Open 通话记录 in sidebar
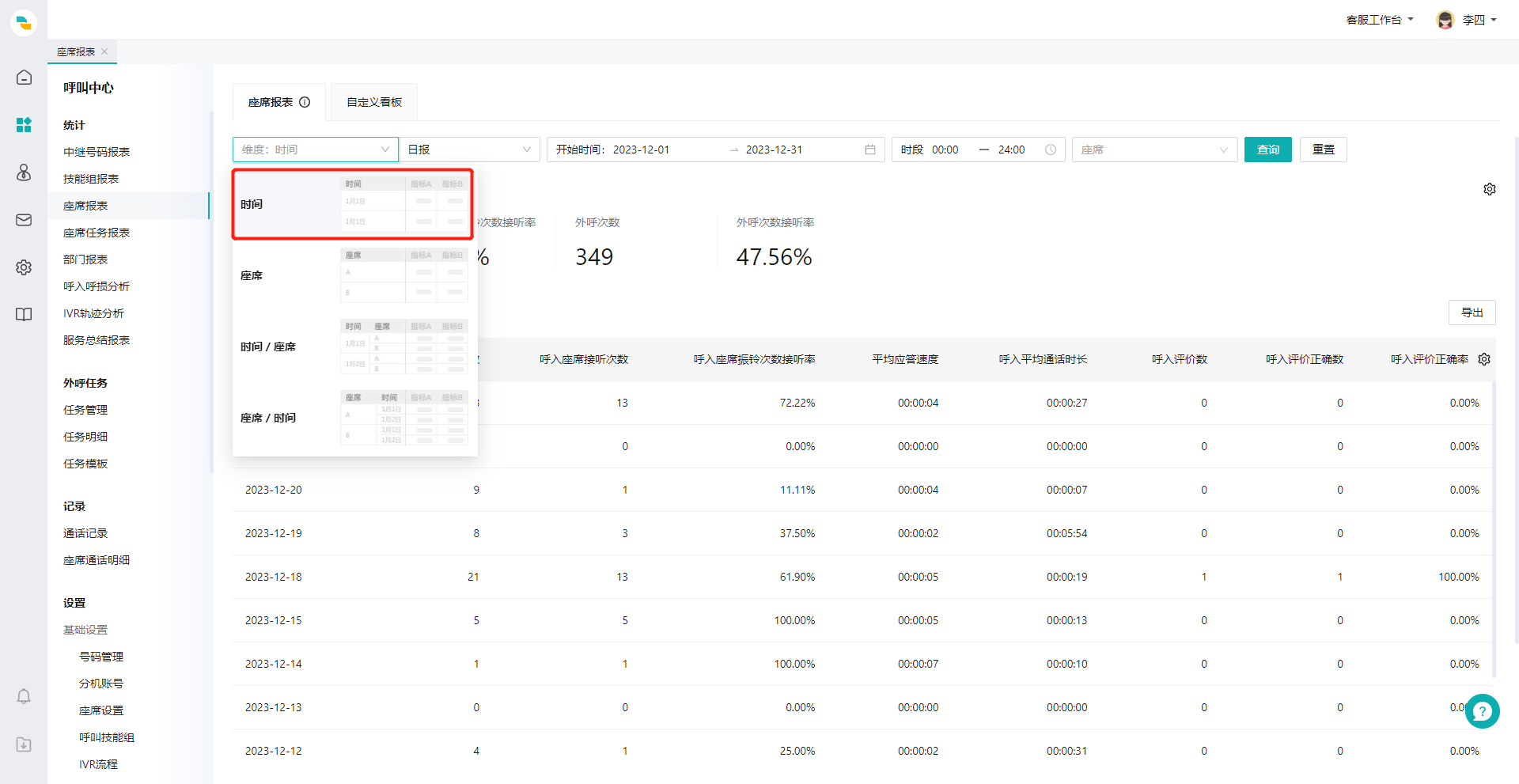Screen dimensions: 1519x784 tap(85, 533)
